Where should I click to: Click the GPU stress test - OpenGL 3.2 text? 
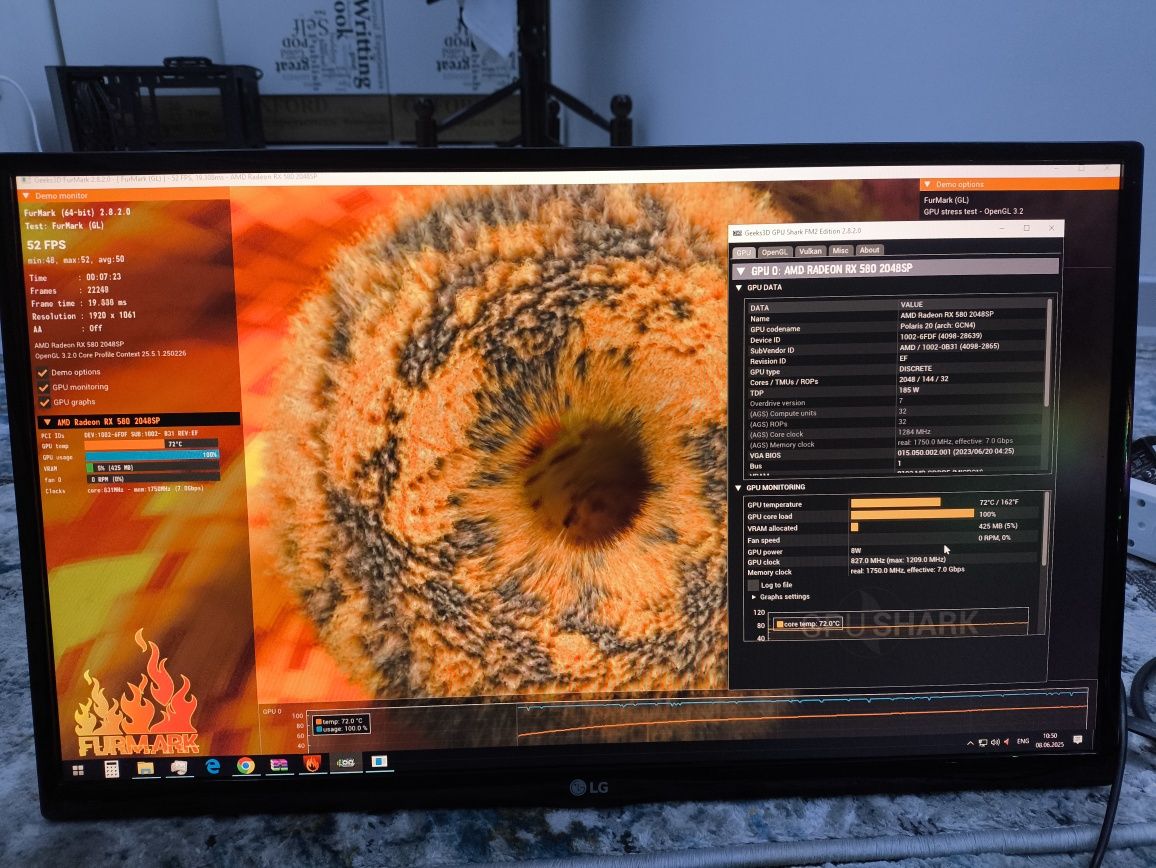coord(971,212)
